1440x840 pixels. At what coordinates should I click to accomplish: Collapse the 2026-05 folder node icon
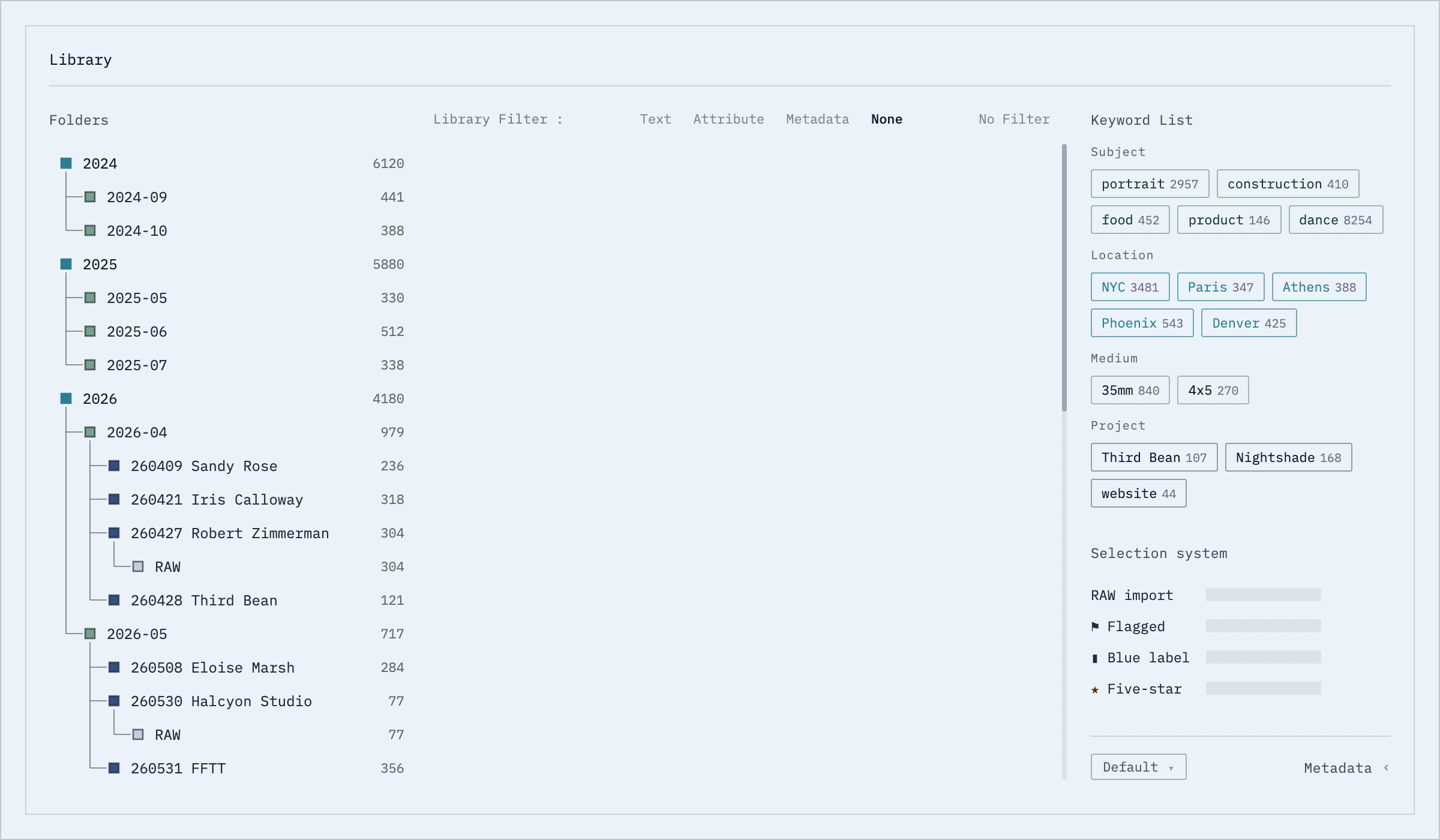click(90, 634)
